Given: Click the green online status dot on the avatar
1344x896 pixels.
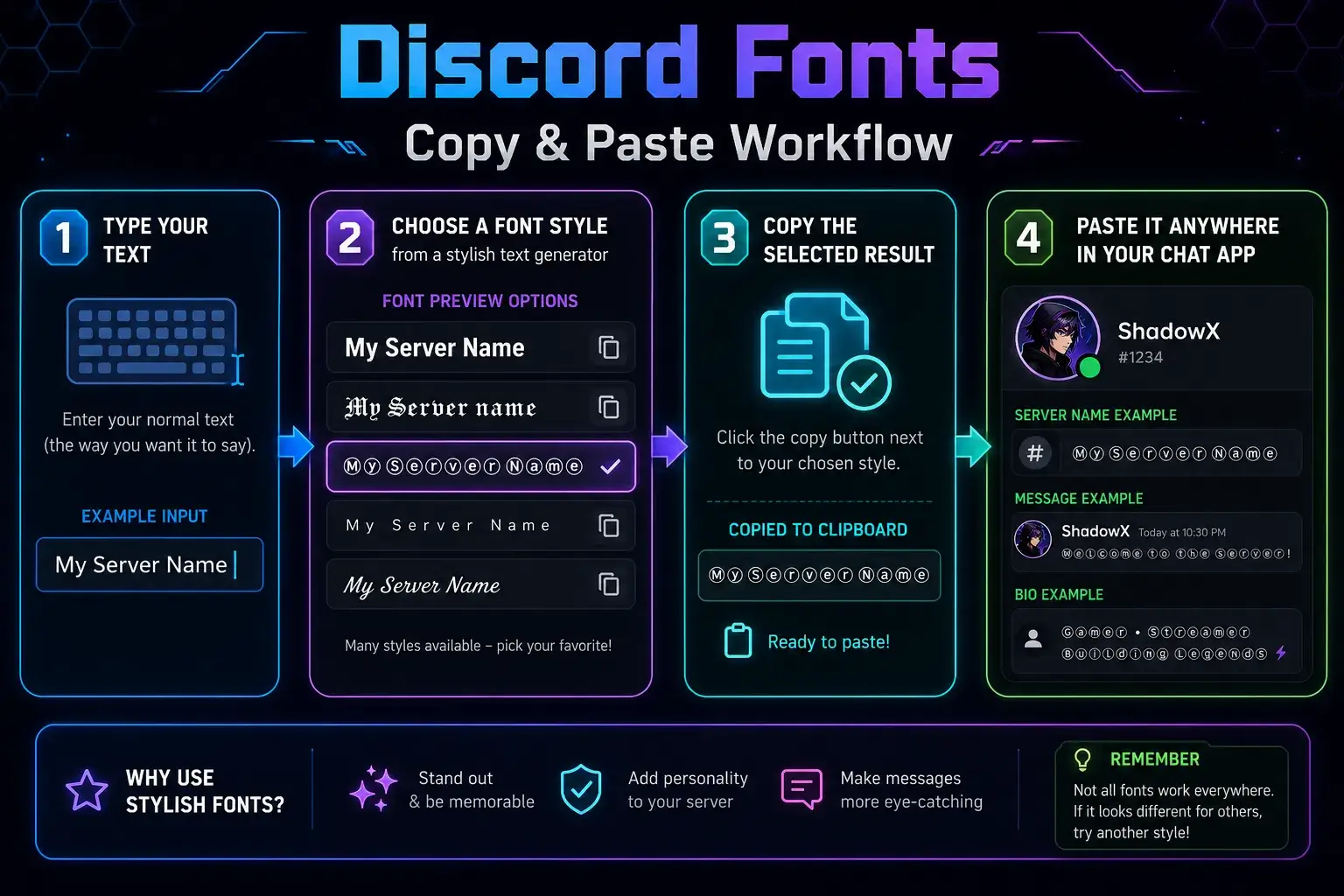Looking at the screenshot, I should pos(1089,367).
